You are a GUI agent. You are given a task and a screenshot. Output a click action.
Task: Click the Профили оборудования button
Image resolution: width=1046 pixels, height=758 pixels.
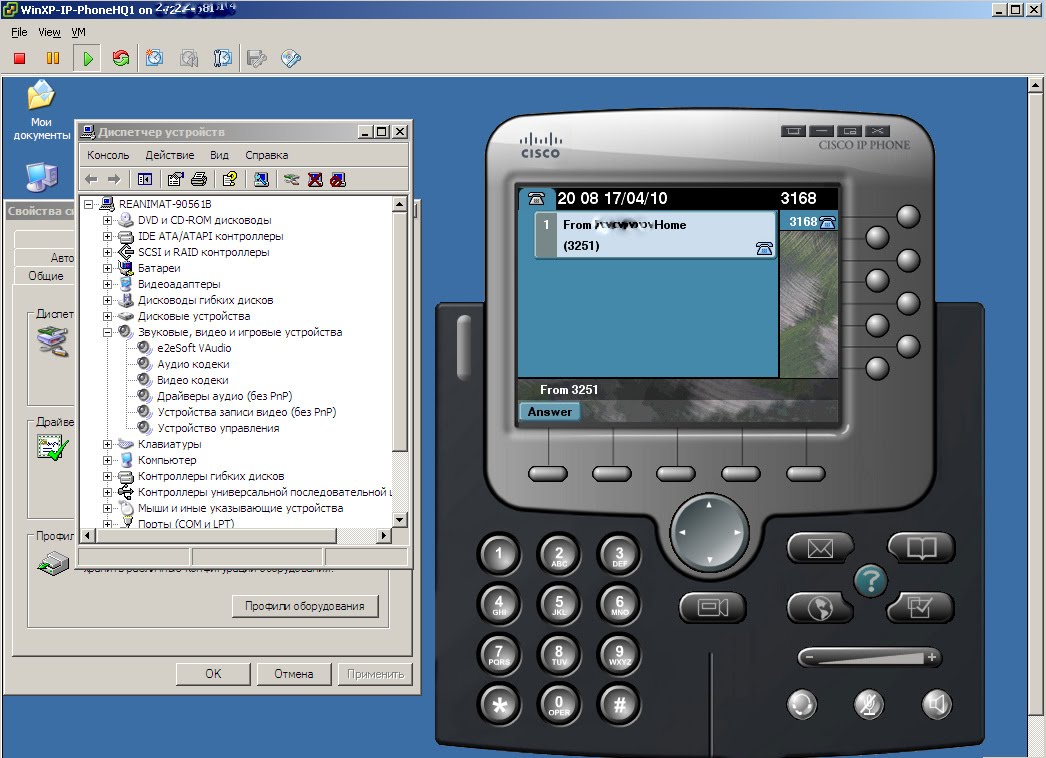(x=305, y=606)
